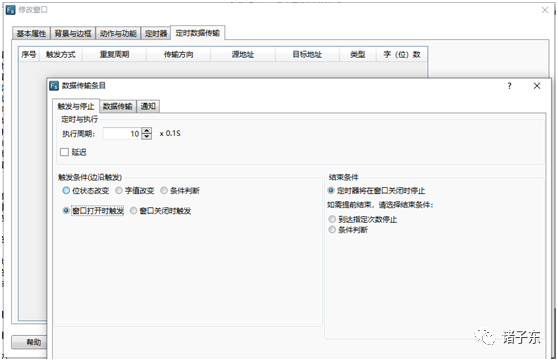Increase 执行周期 with up arrow
This screenshot has height=361, width=558.
(147, 131)
